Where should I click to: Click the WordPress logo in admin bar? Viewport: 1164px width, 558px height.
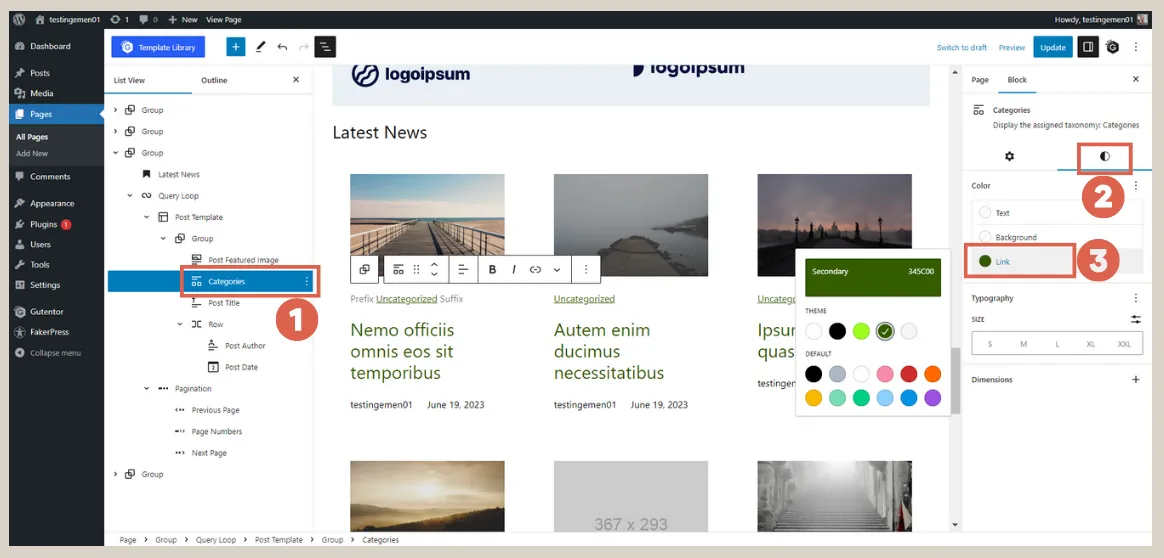click(x=19, y=19)
